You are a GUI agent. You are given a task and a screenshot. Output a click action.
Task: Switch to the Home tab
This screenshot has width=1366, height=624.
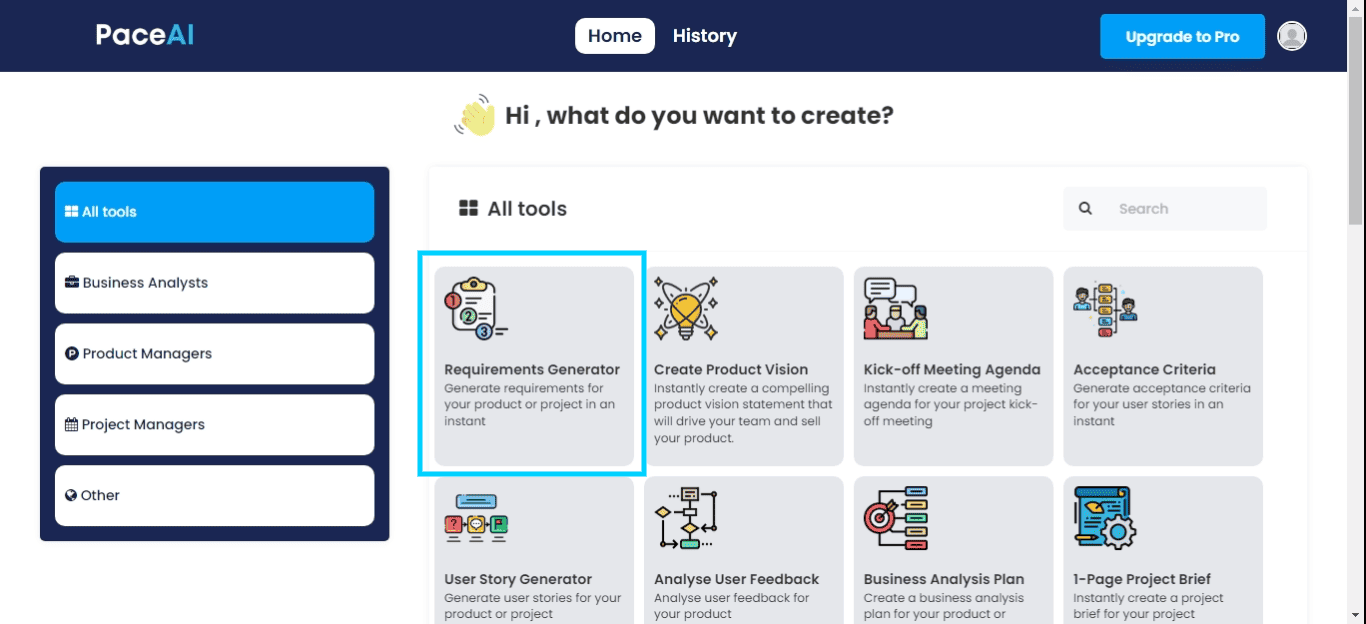click(614, 35)
